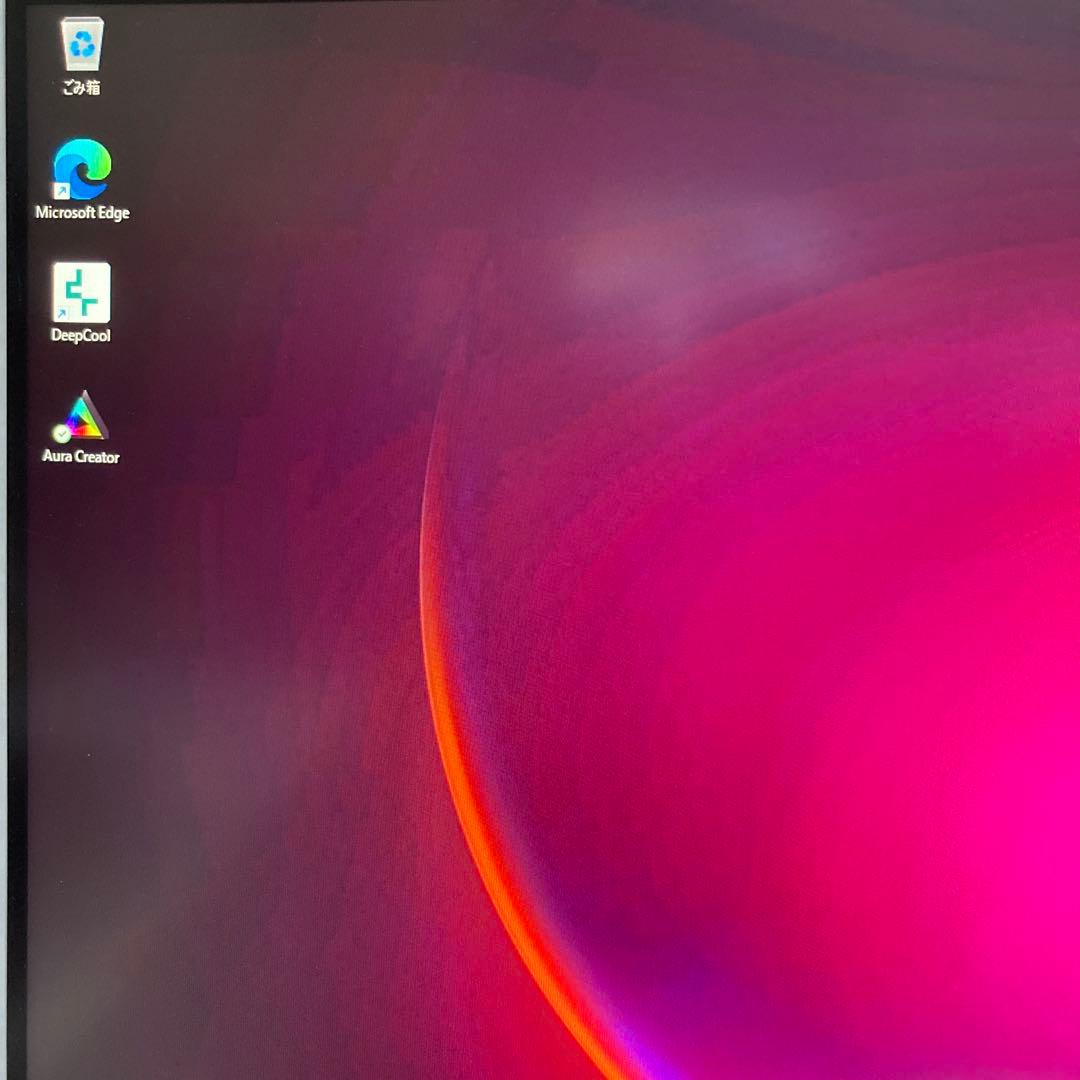Screen dimensions: 1080x1080
Task: Click the ごみ箱 text label
Action: click(x=81, y=88)
